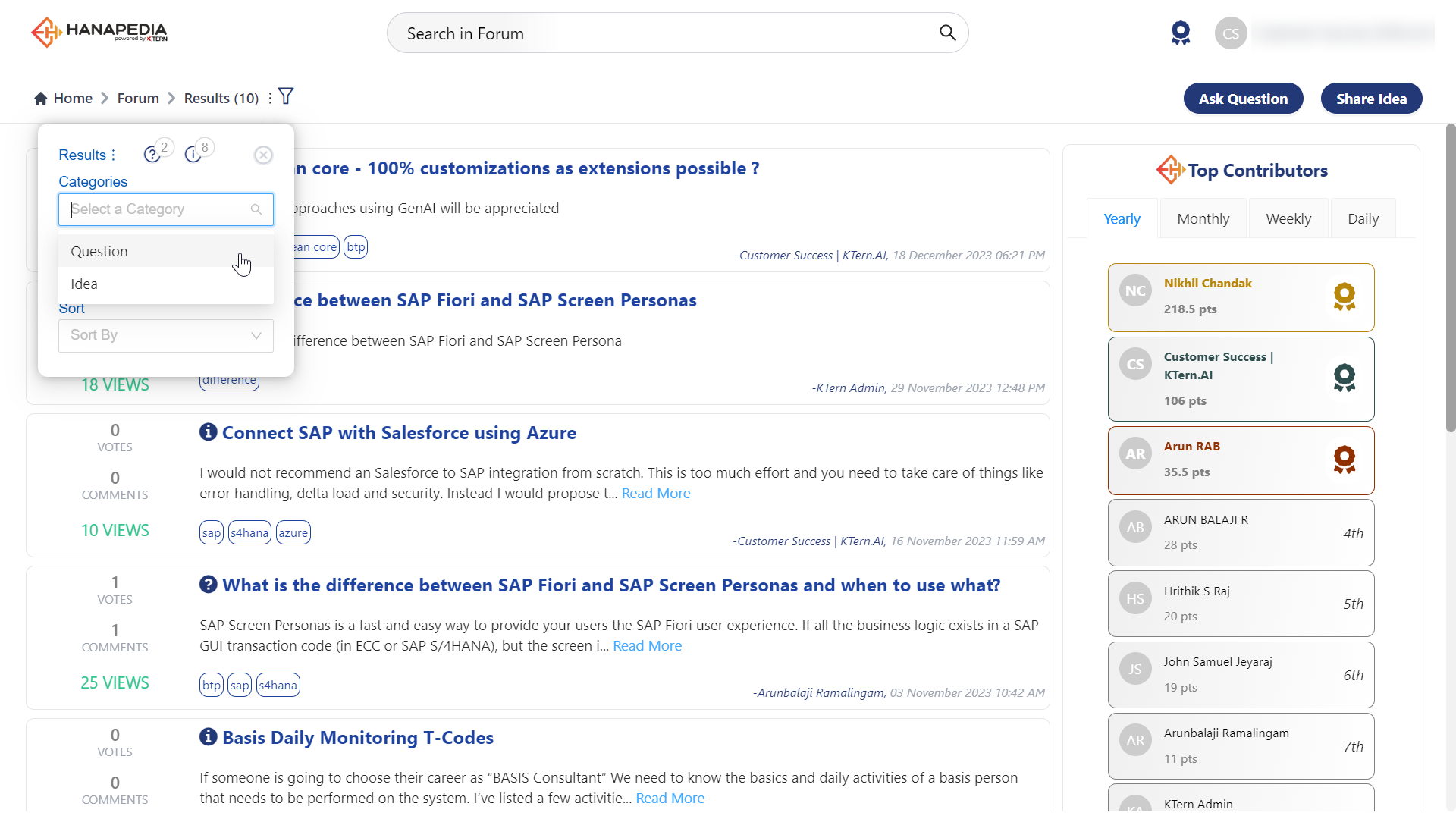The width and height of the screenshot is (1456, 819).
Task: Click the HS avatar of Hrithik S Raj
Action: point(1135,598)
